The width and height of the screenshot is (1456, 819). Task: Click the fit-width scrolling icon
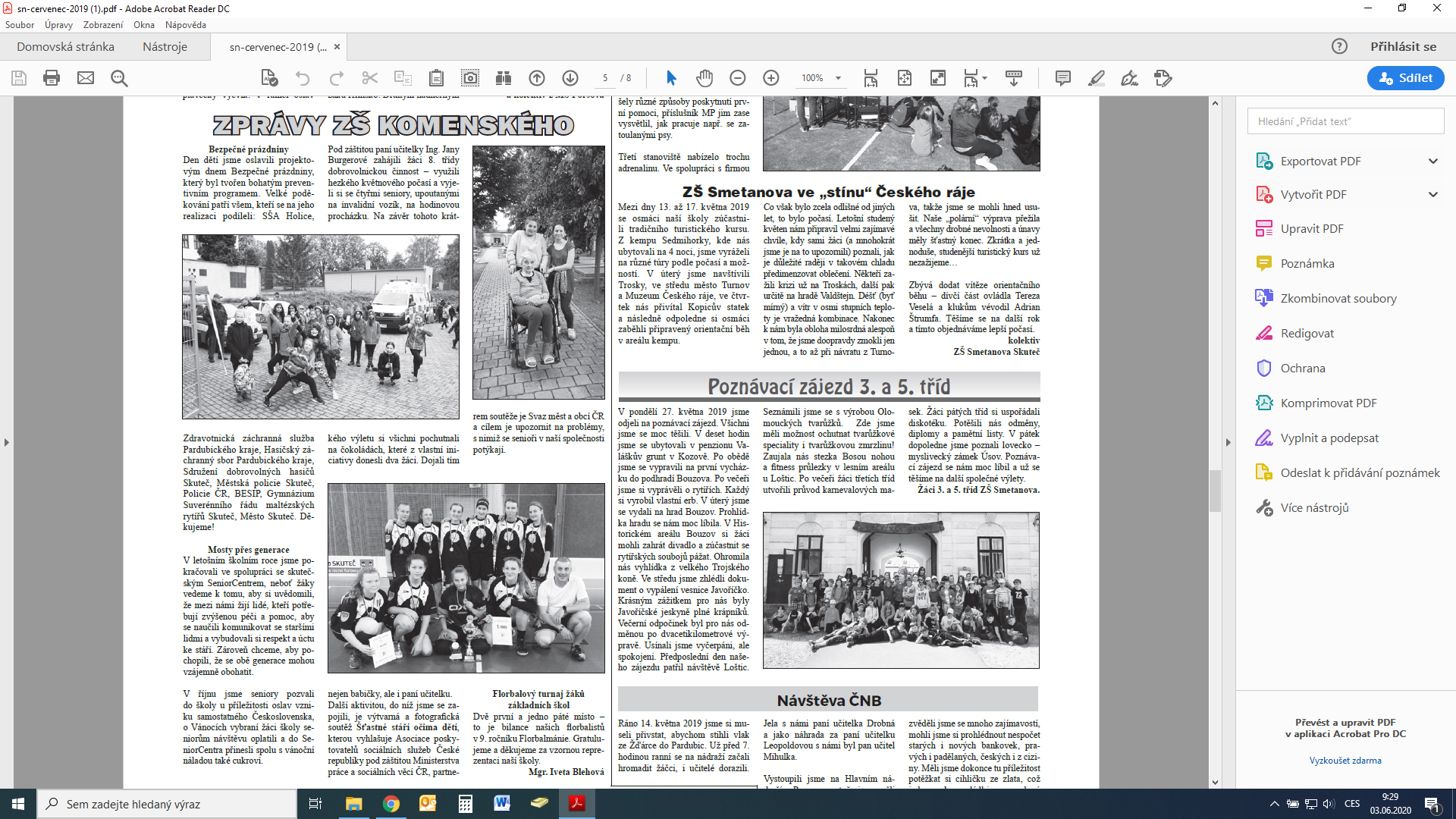[871, 78]
